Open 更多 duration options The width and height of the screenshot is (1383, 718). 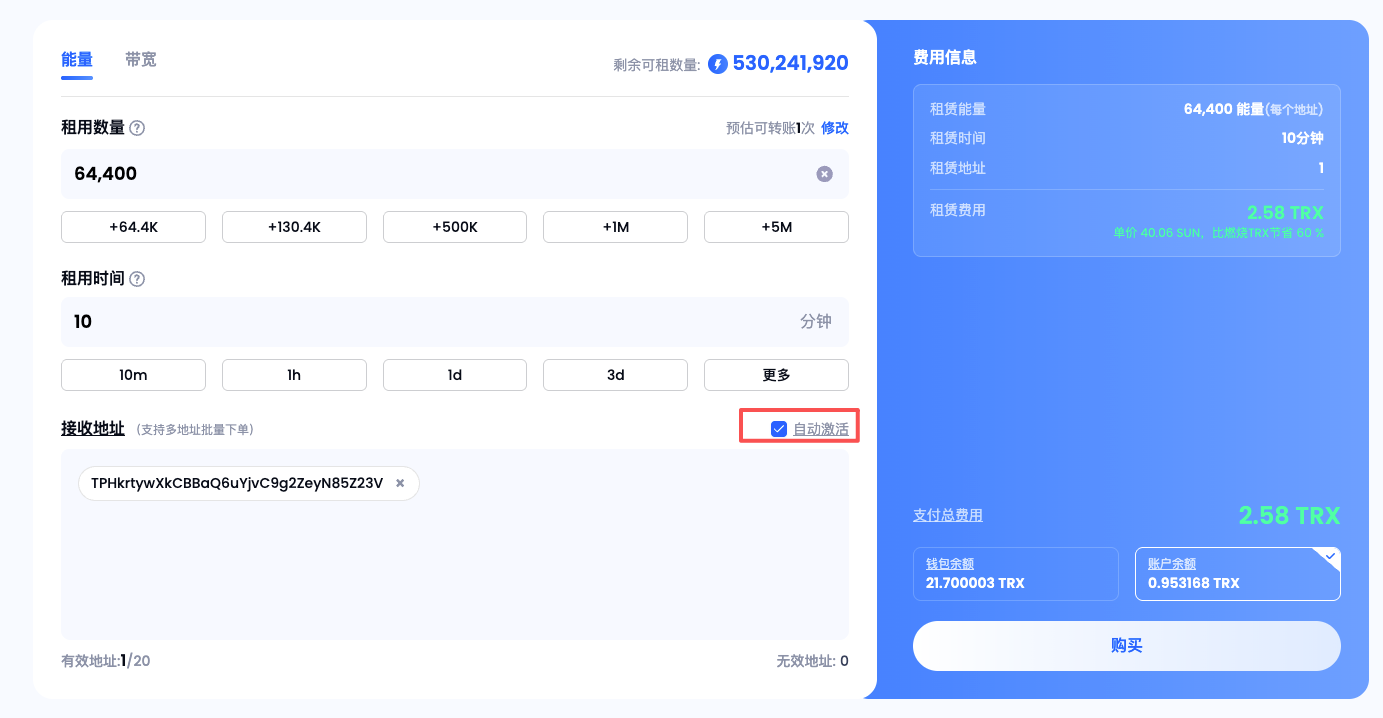776,375
